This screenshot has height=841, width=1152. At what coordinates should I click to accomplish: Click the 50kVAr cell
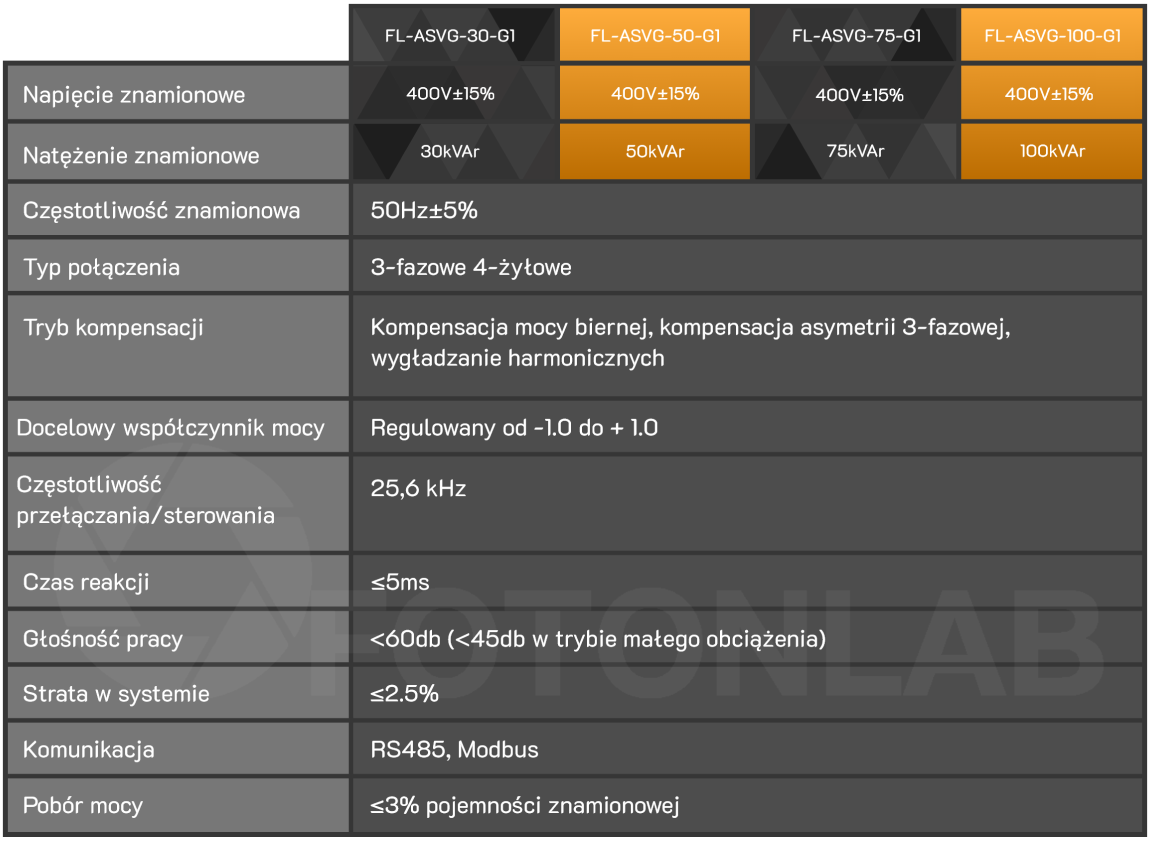655,151
